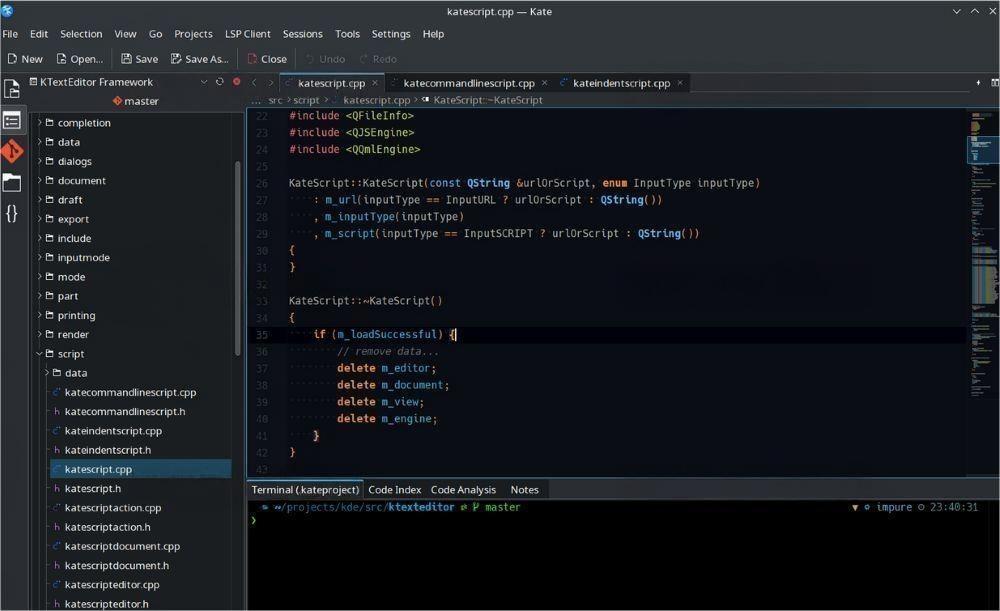Show the Projects list sidebar panel
Image resolution: width=1000 pixels, height=611 pixels.
click(x=12, y=120)
